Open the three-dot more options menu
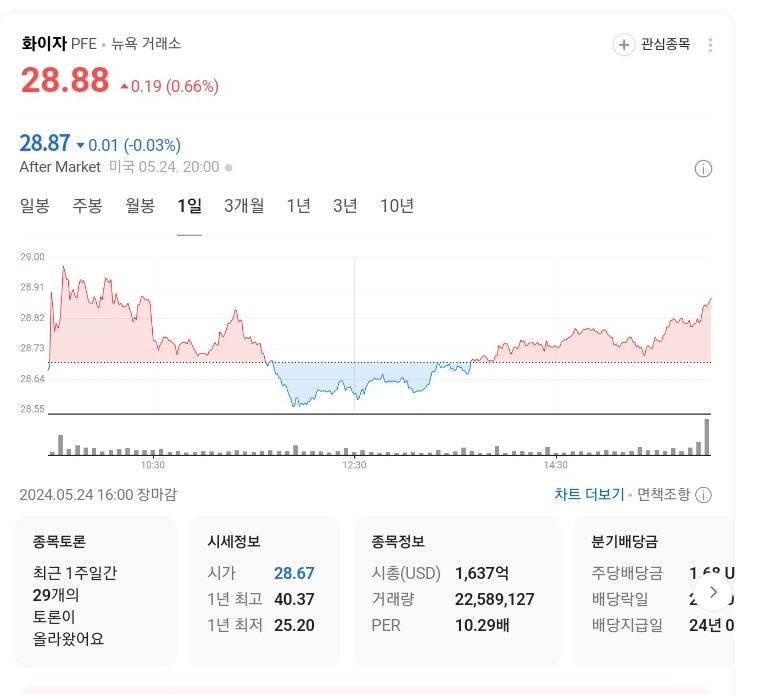769x695 pixels. point(710,45)
